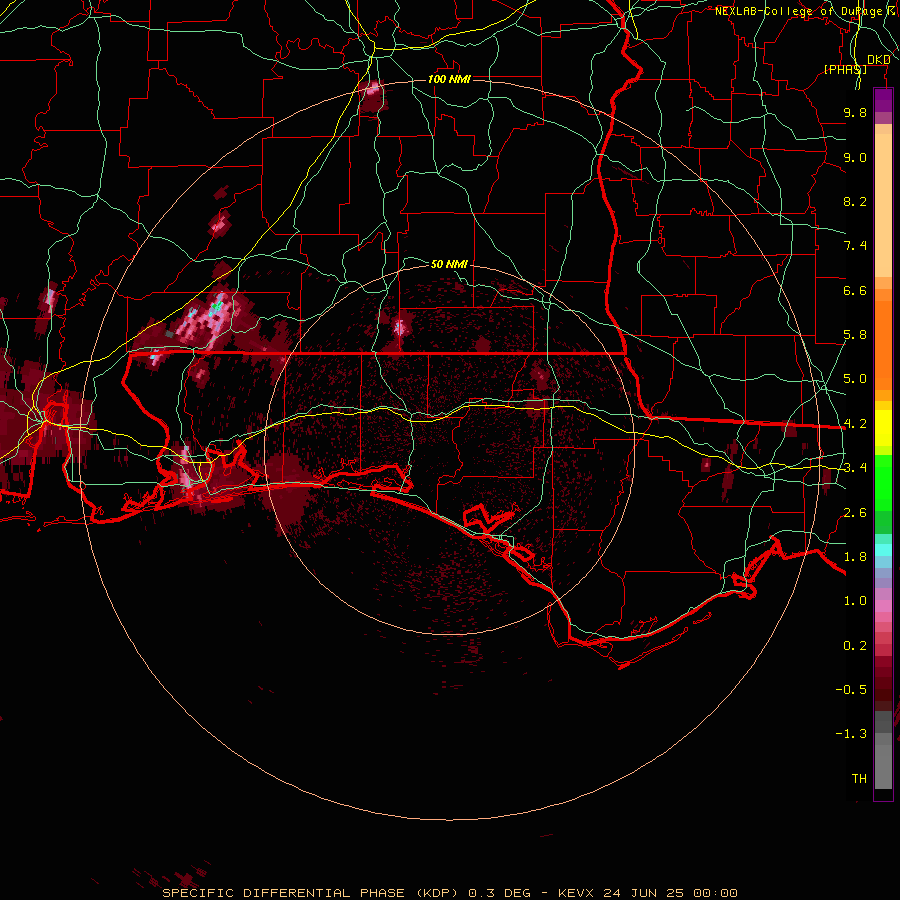Click the 8.2 scale value
Viewport: 900px width, 900px height.
pyautogui.click(x=855, y=201)
